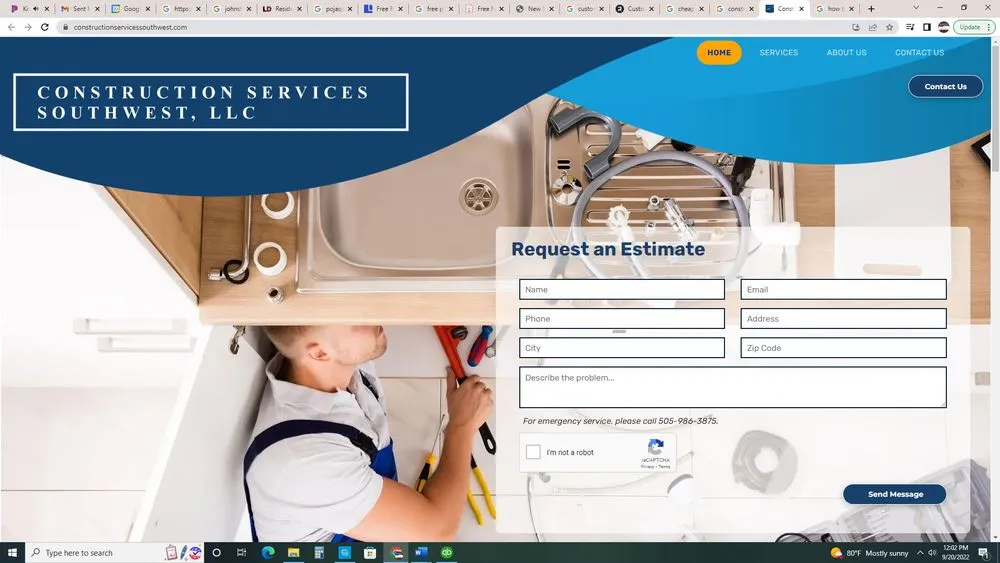This screenshot has height=563, width=1000.
Task: Open Microsoft Edge from the taskbar
Action: tap(268, 552)
